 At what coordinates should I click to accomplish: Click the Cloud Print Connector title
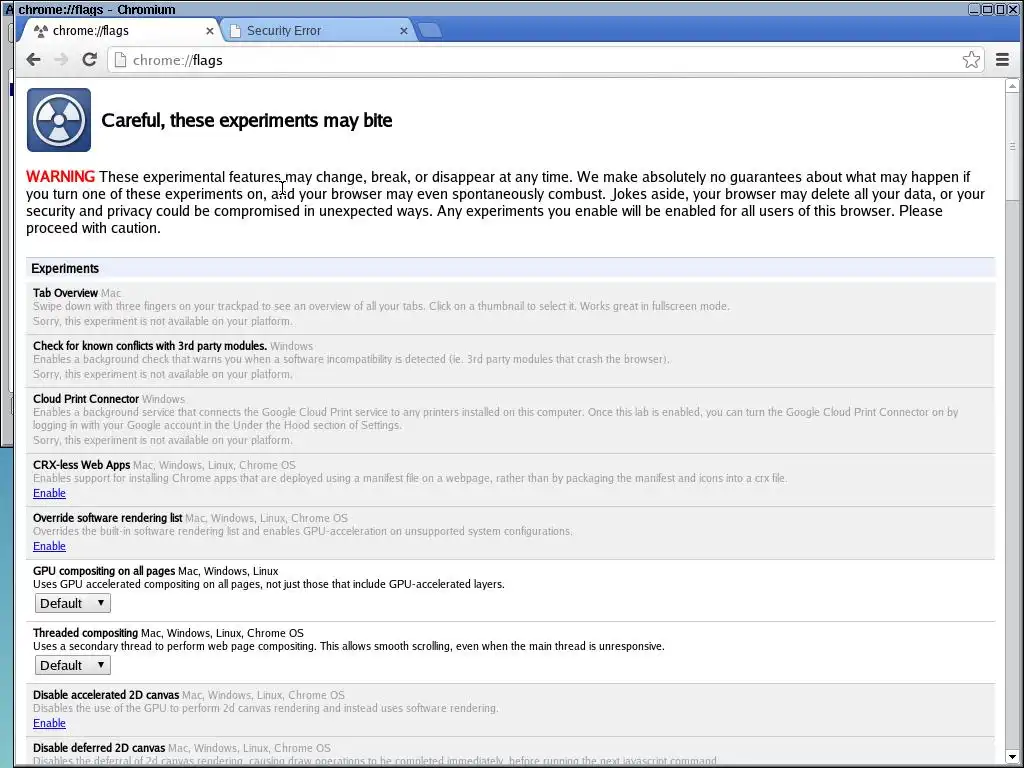(x=86, y=399)
